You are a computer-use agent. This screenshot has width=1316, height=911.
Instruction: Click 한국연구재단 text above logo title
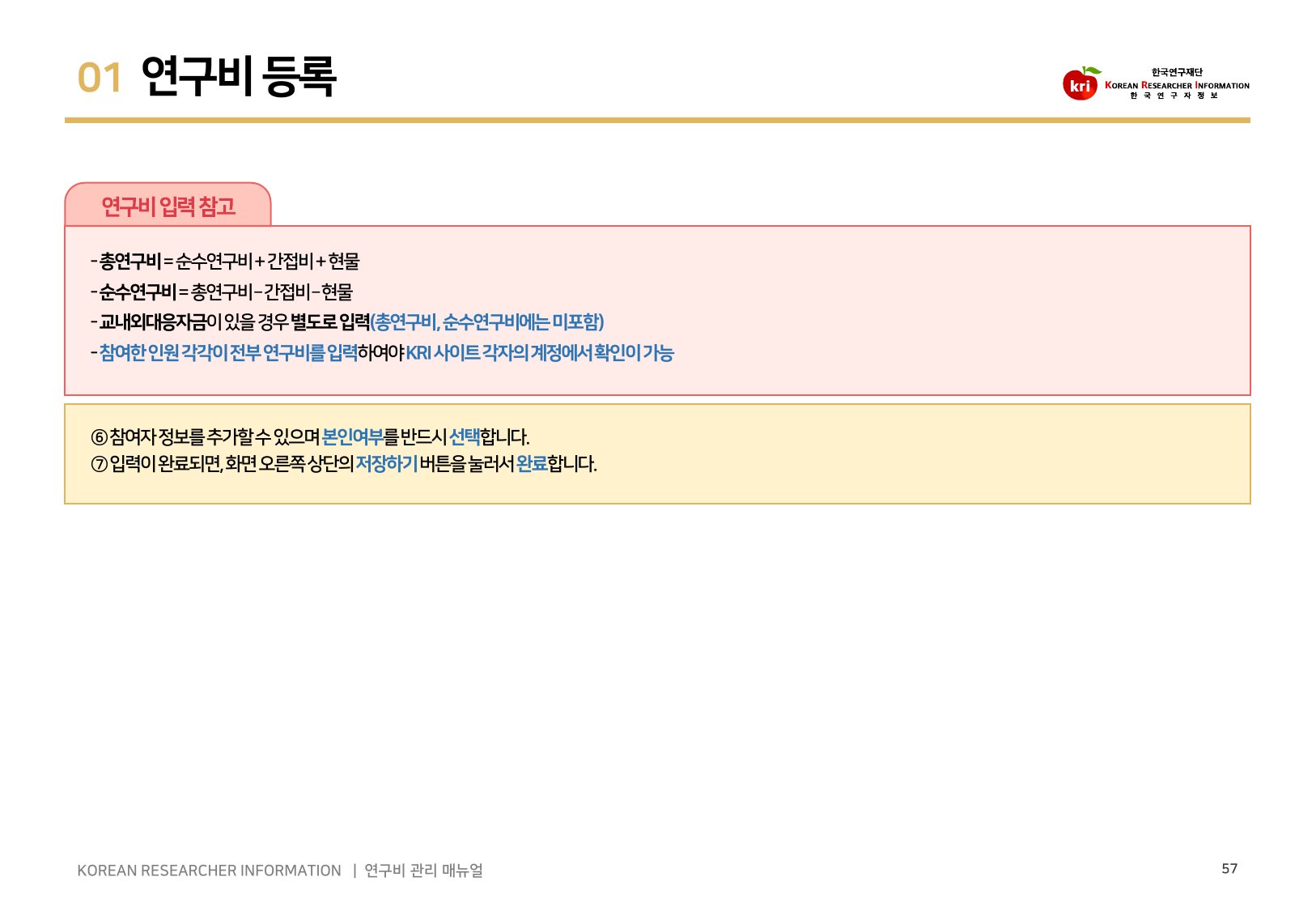1177,72
